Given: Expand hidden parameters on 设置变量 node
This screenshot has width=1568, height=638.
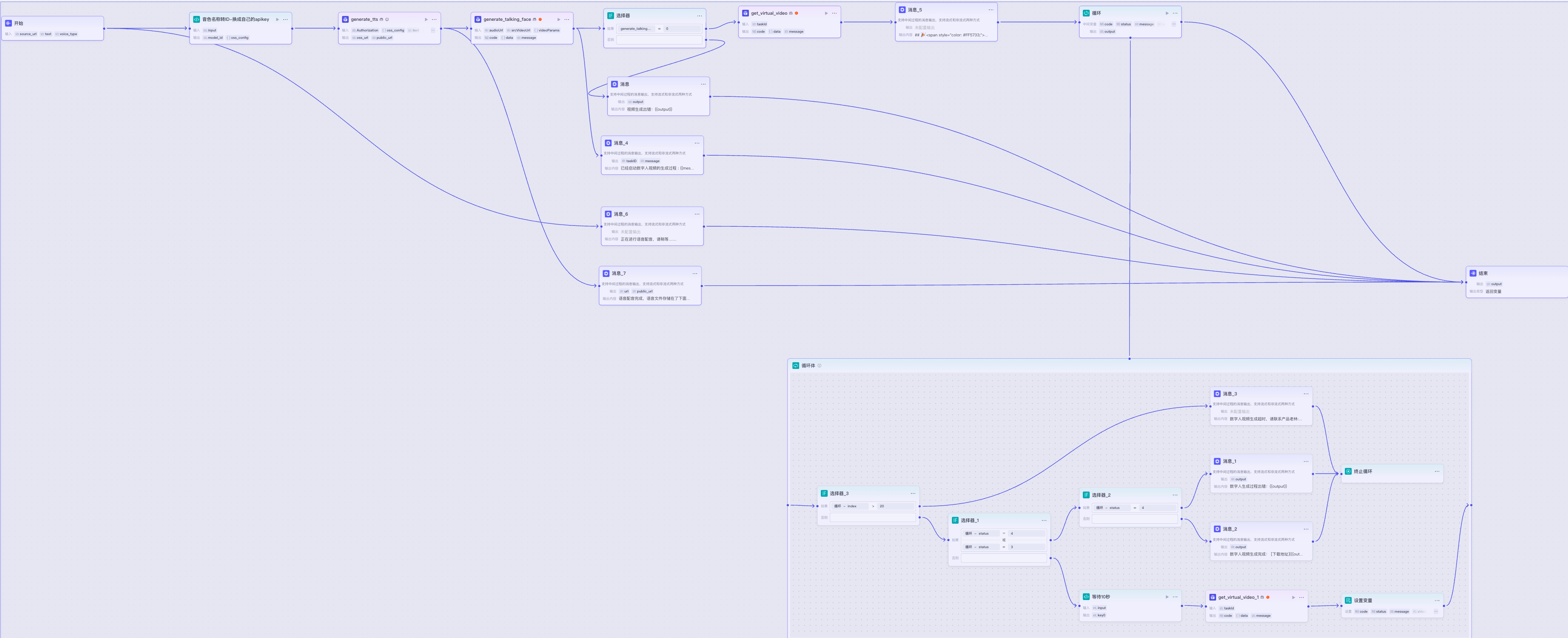Looking at the screenshot, I should (x=1436, y=611).
